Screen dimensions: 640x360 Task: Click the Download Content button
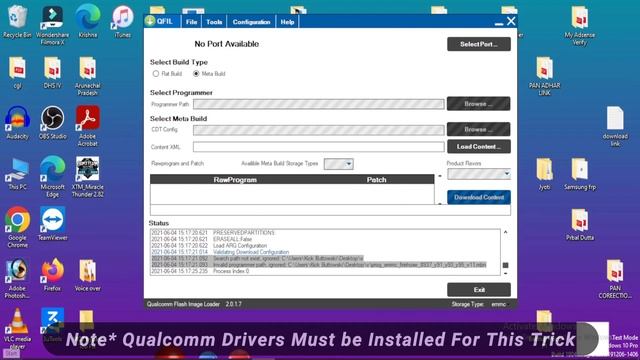(x=479, y=197)
